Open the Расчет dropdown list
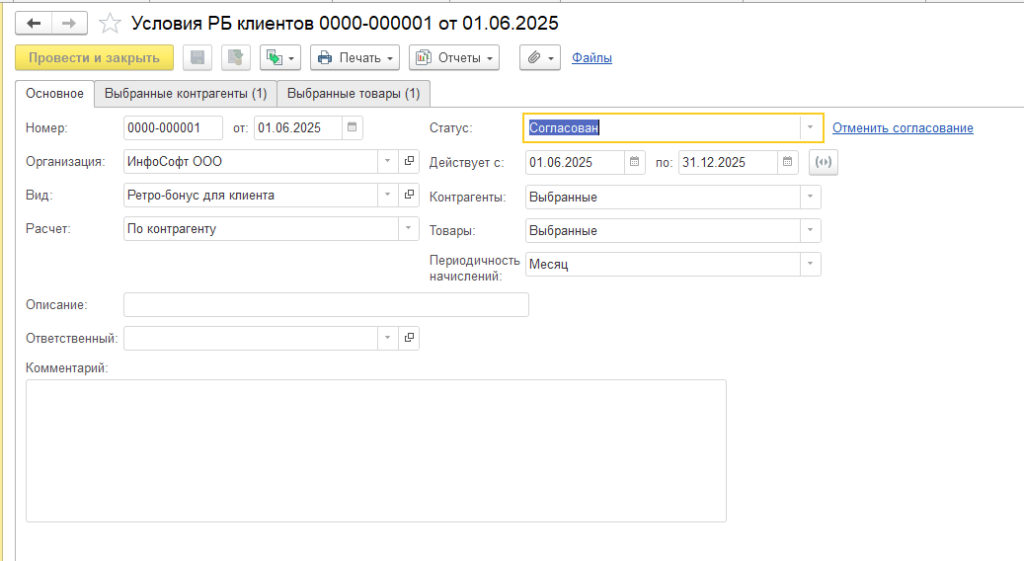Viewport: 1024px width, 561px height. point(408,229)
